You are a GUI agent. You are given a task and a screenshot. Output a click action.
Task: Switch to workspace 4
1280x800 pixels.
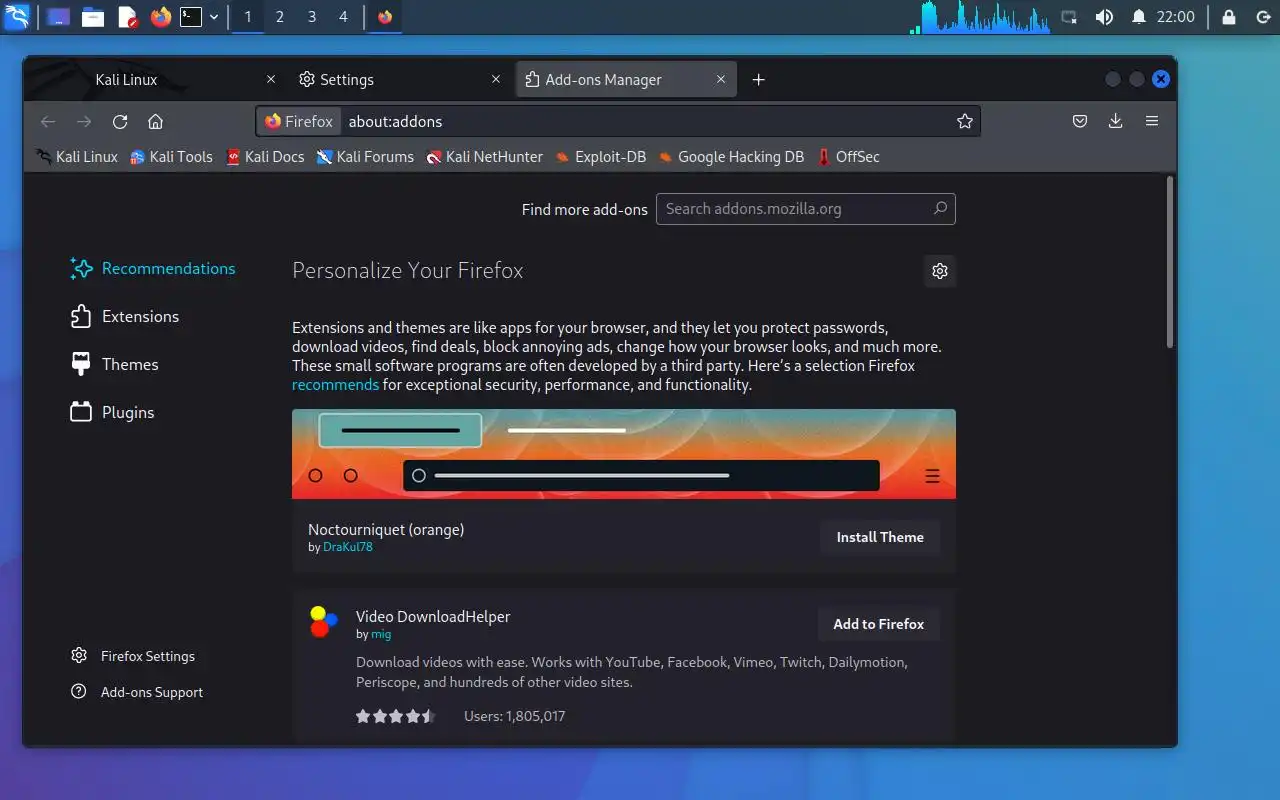point(344,17)
